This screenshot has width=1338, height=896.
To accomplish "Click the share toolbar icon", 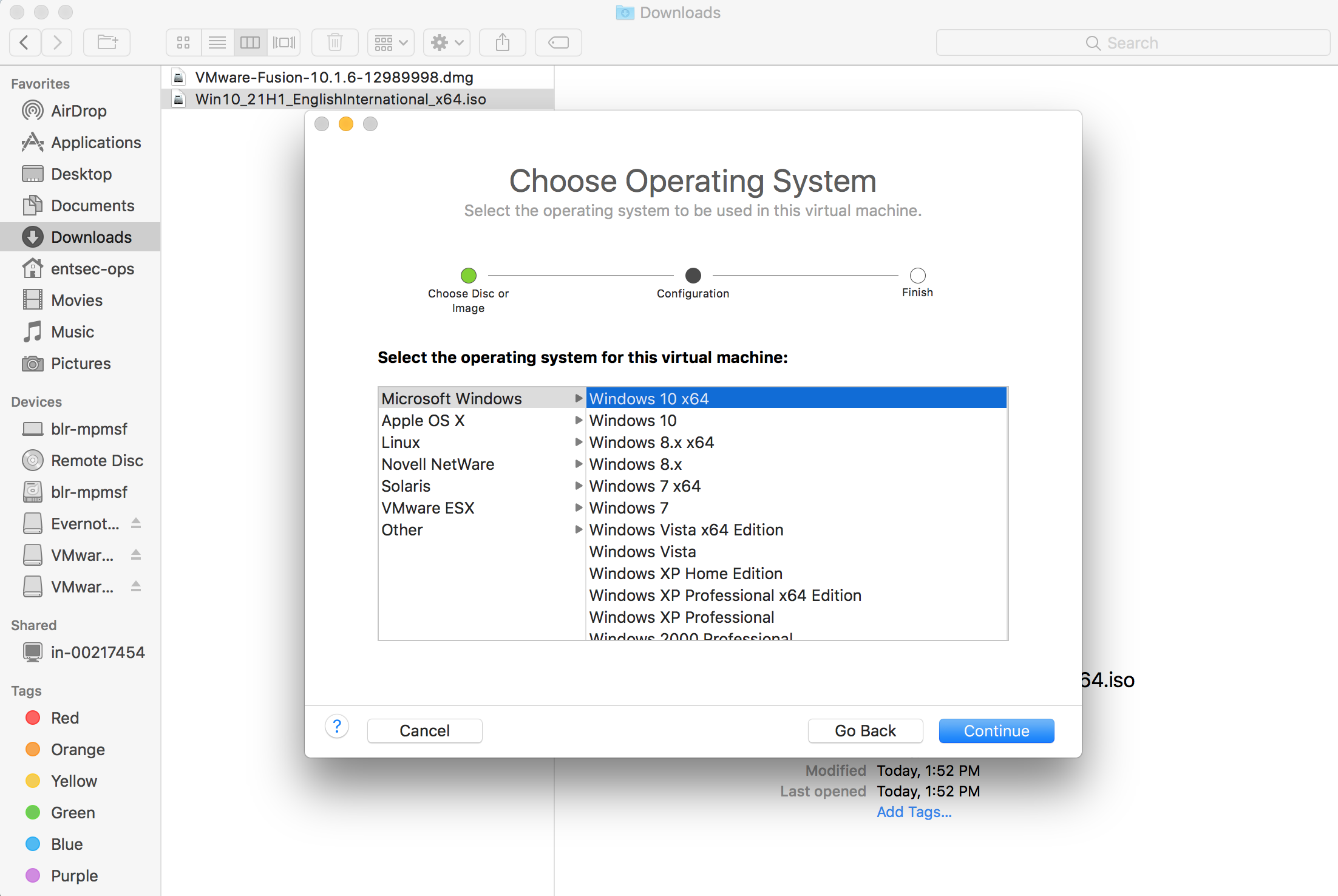I will coord(502,42).
